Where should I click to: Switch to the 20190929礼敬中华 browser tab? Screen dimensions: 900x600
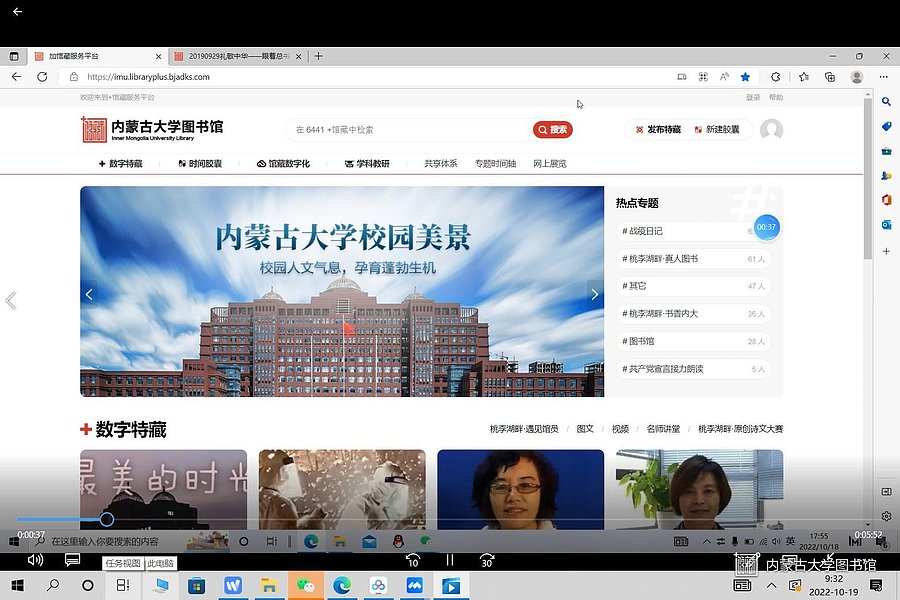coord(238,56)
